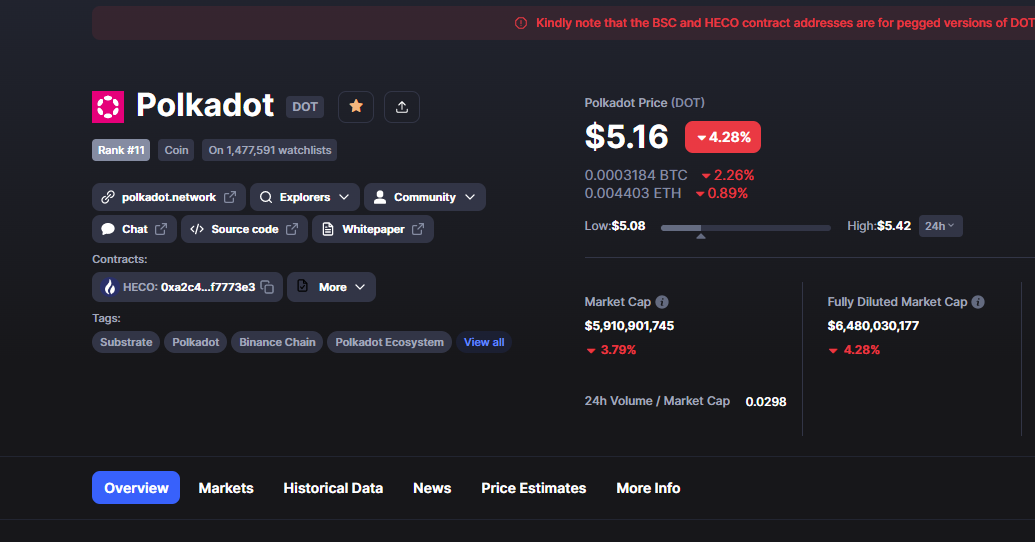Click external link icon beside Source code
The image size is (1035, 542).
(x=292, y=229)
